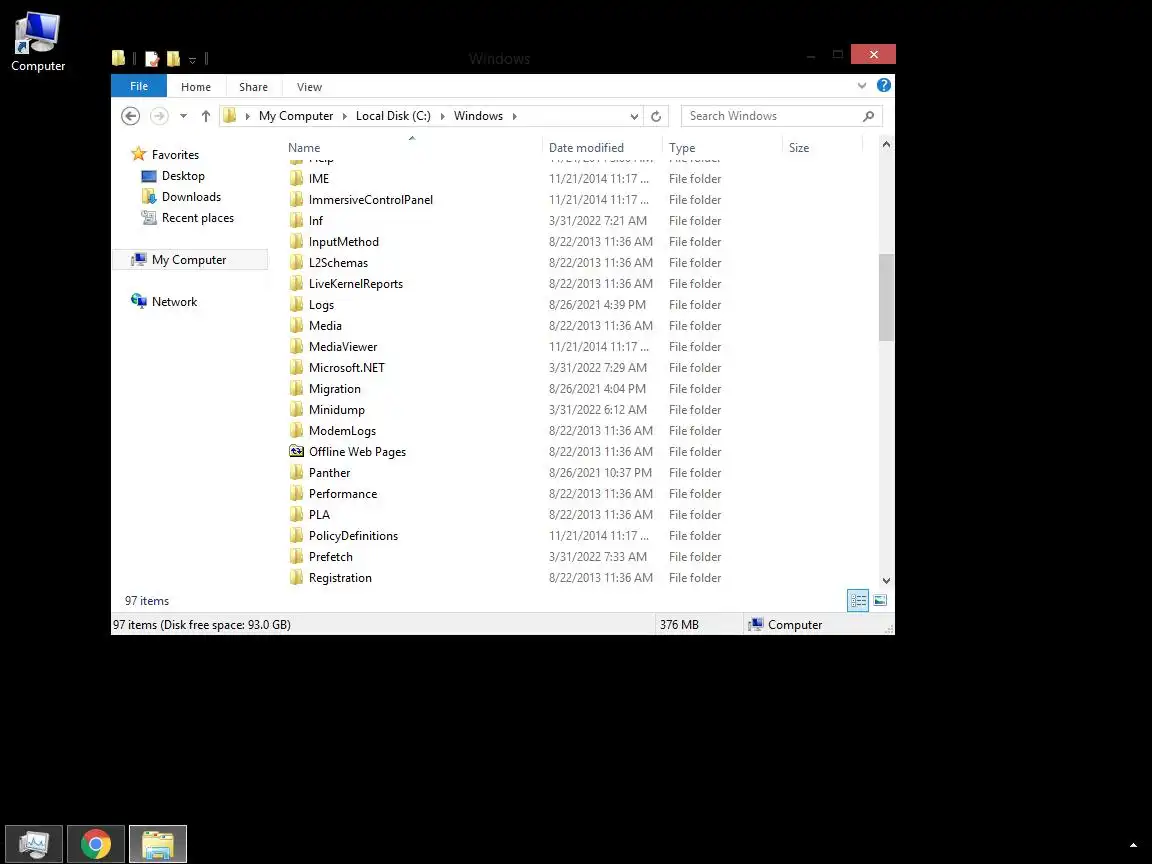The width and height of the screenshot is (1152, 864).
Task: Sort by Size column header
Action: tap(799, 148)
